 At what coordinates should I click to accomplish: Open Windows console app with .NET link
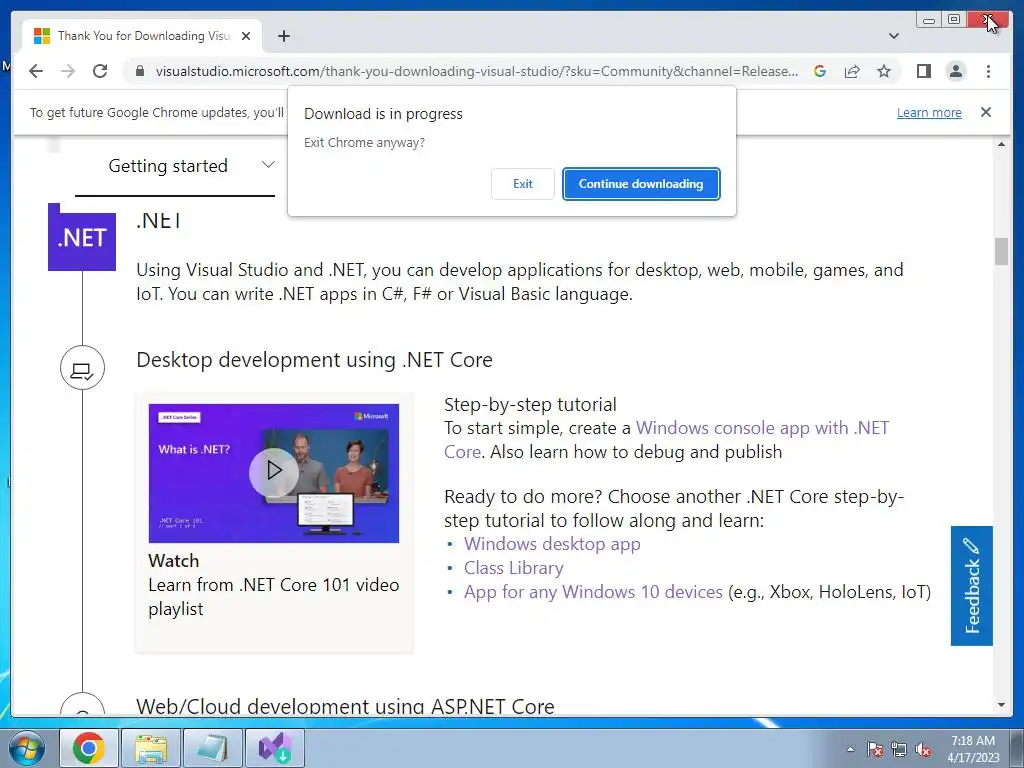666,440
